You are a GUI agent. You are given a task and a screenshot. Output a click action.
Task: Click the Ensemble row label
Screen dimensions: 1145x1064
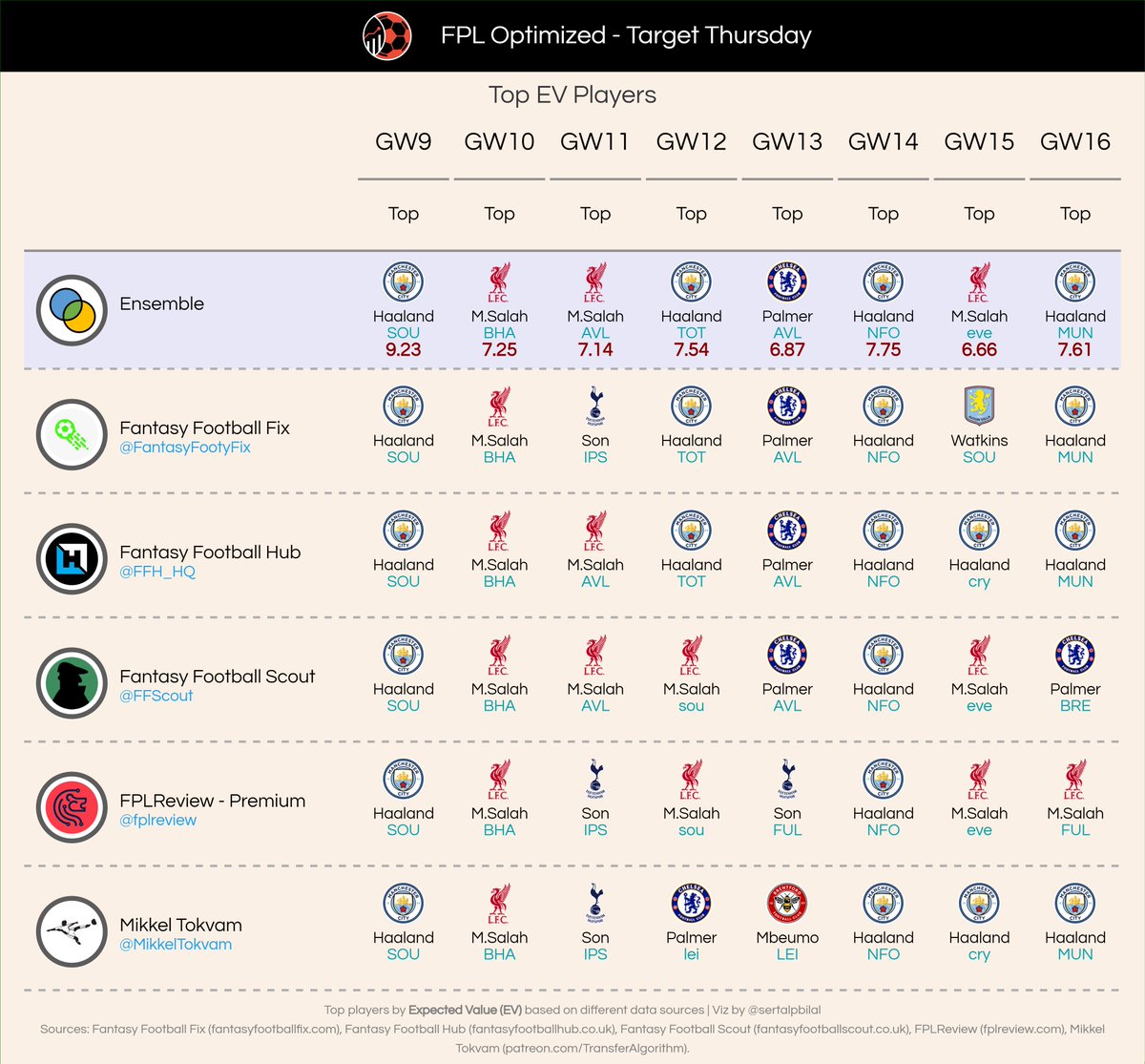[x=161, y=303]
